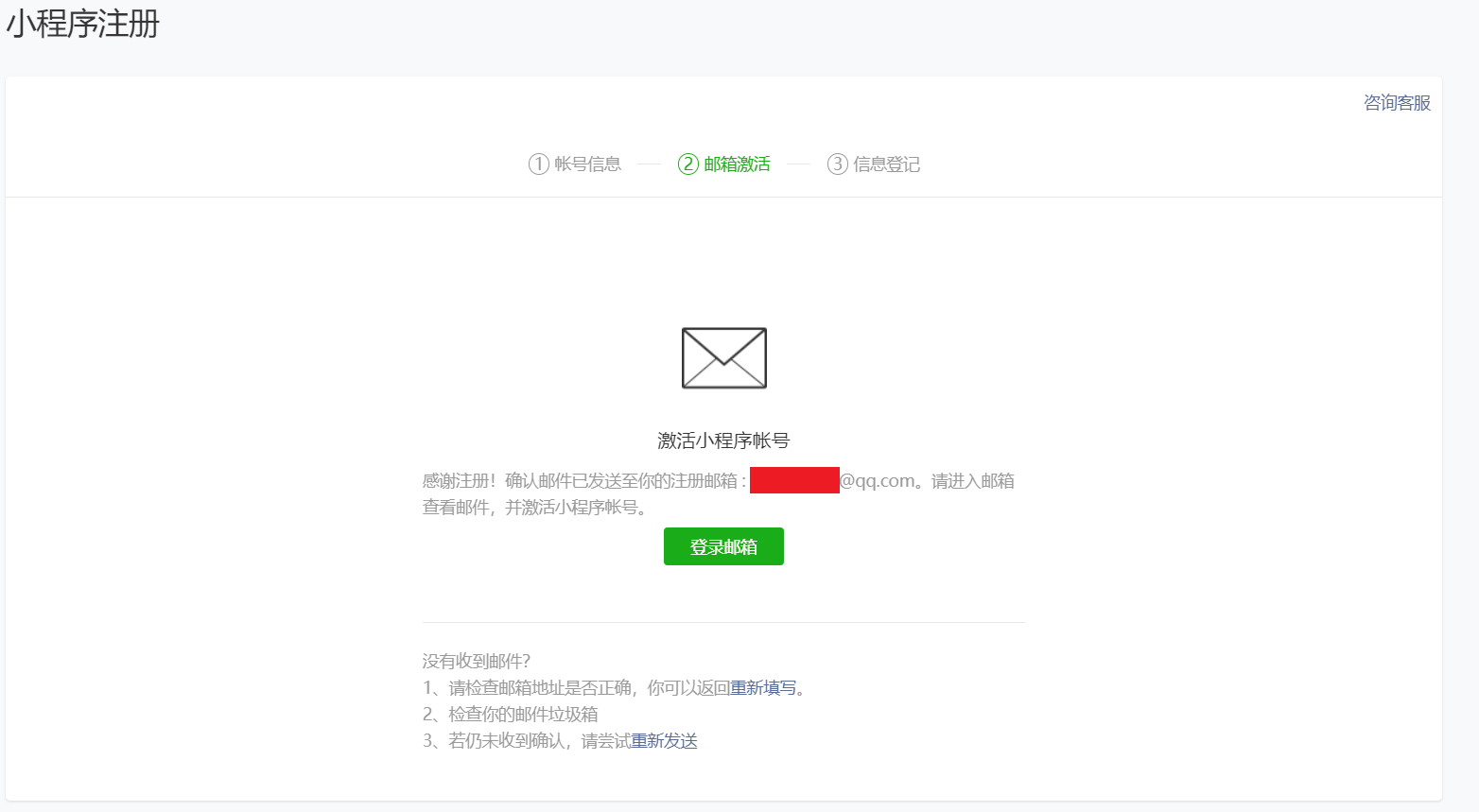Screen dimensions: 1479x812
Task: Select step 2 邮箱激活
Action: pyautogui.click(x=724, y=164)
